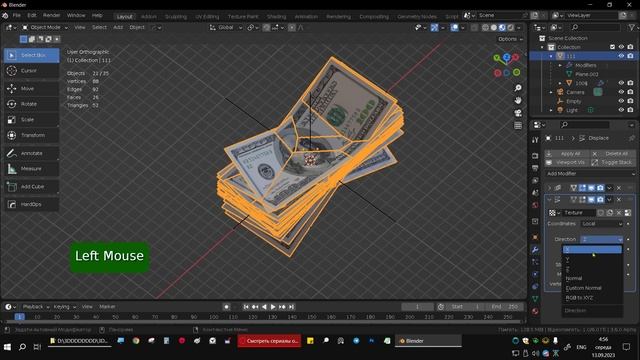The height and width of the screenshot is (360, 640).
Task: Choose the Annotate tool
Action: pyautogui.click(x=31, y=153)
